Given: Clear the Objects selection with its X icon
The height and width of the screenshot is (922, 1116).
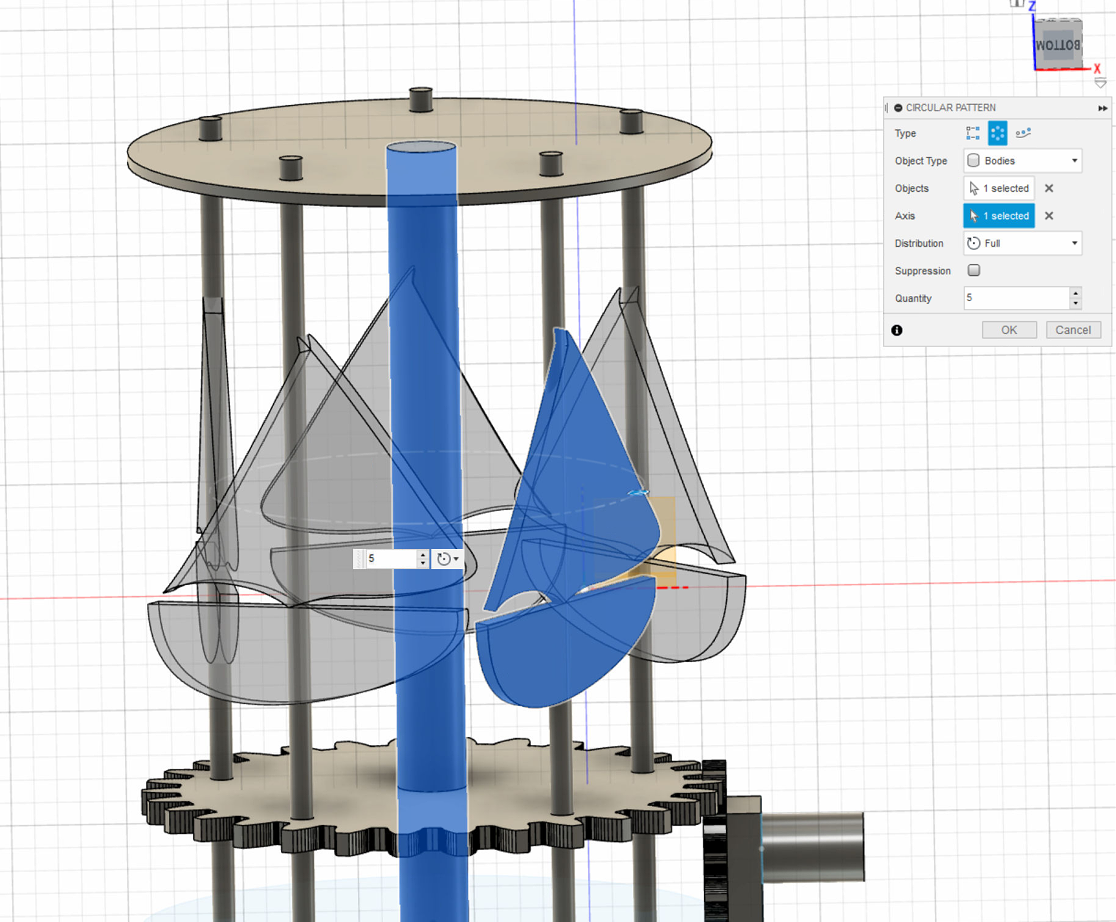Looking at the screenshot, I should pyautogui.click(x=1049, y=188).
